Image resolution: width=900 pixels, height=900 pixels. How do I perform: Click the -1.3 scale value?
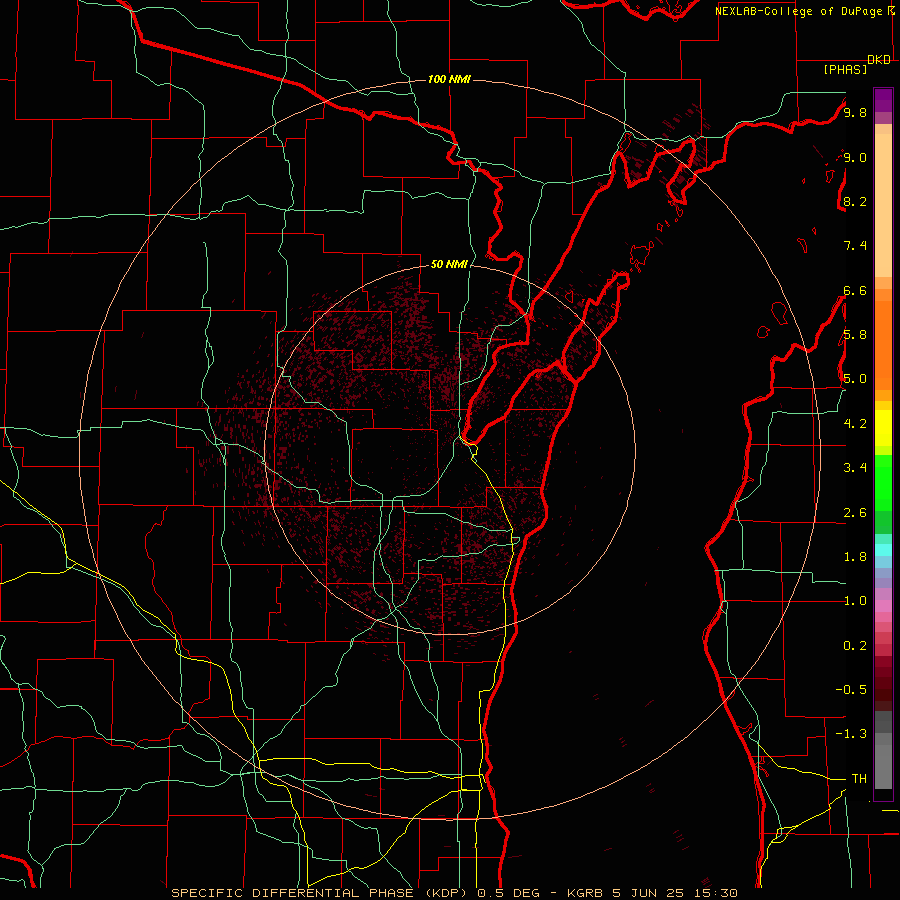tap(851, 735)
